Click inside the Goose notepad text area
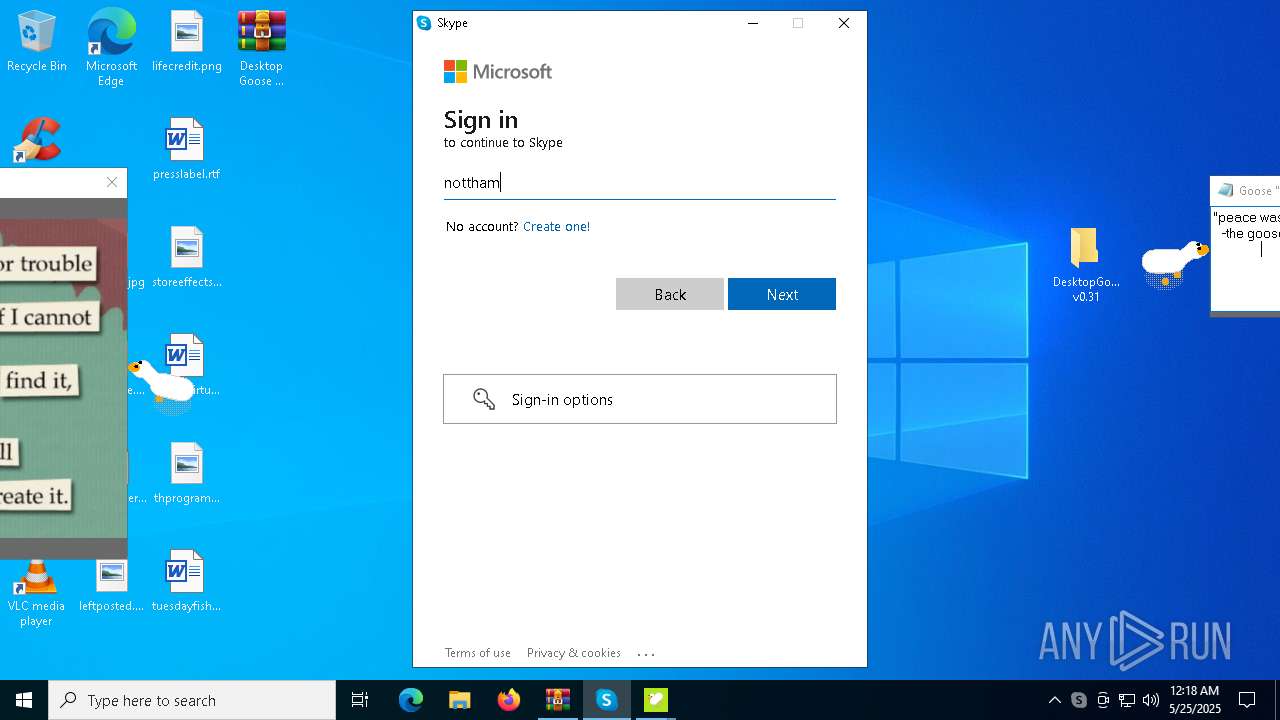This screenshot has height=720, width=1280. coord(1246,258)
